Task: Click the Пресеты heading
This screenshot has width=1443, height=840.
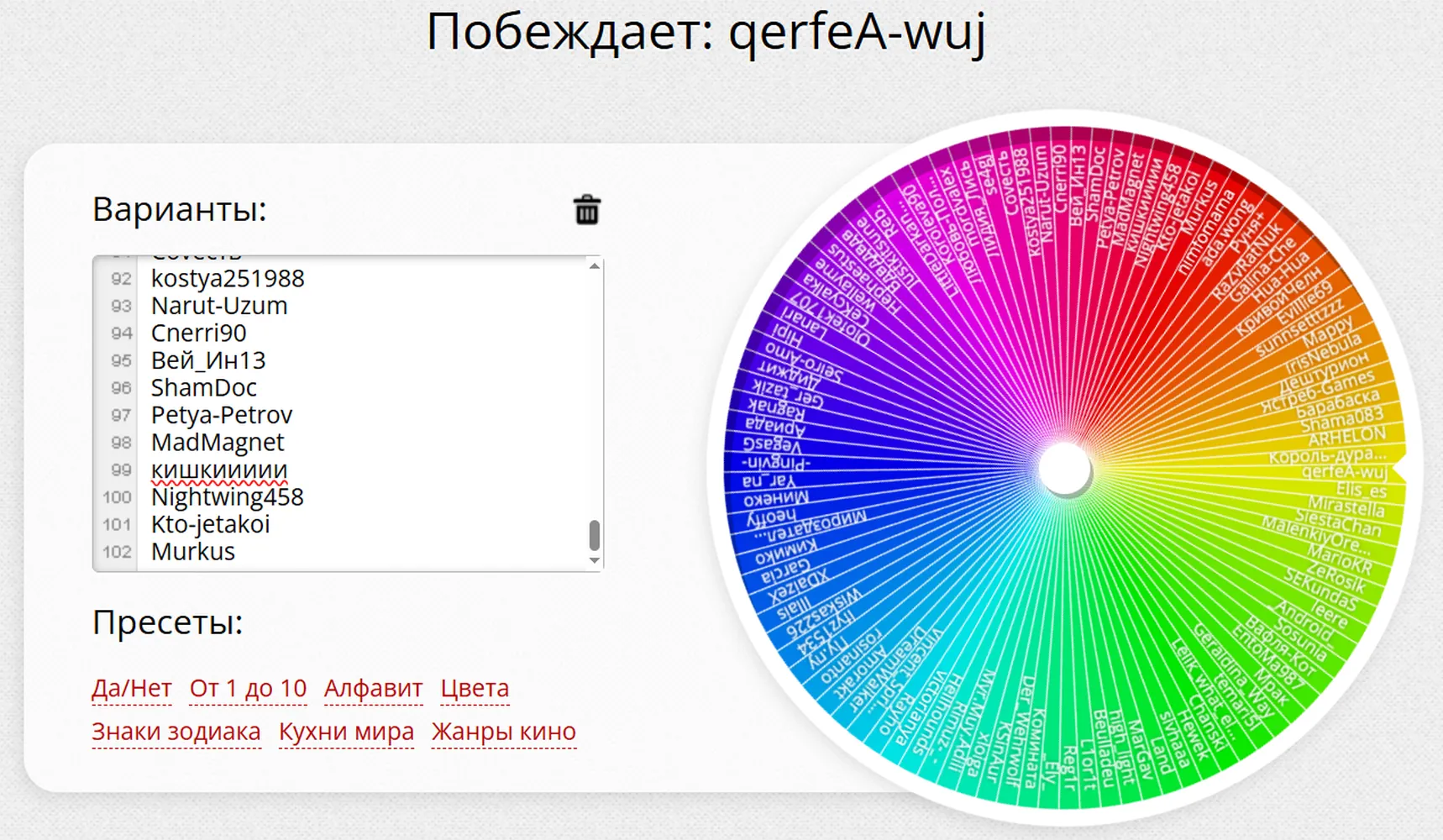Action: coord(168,622)
